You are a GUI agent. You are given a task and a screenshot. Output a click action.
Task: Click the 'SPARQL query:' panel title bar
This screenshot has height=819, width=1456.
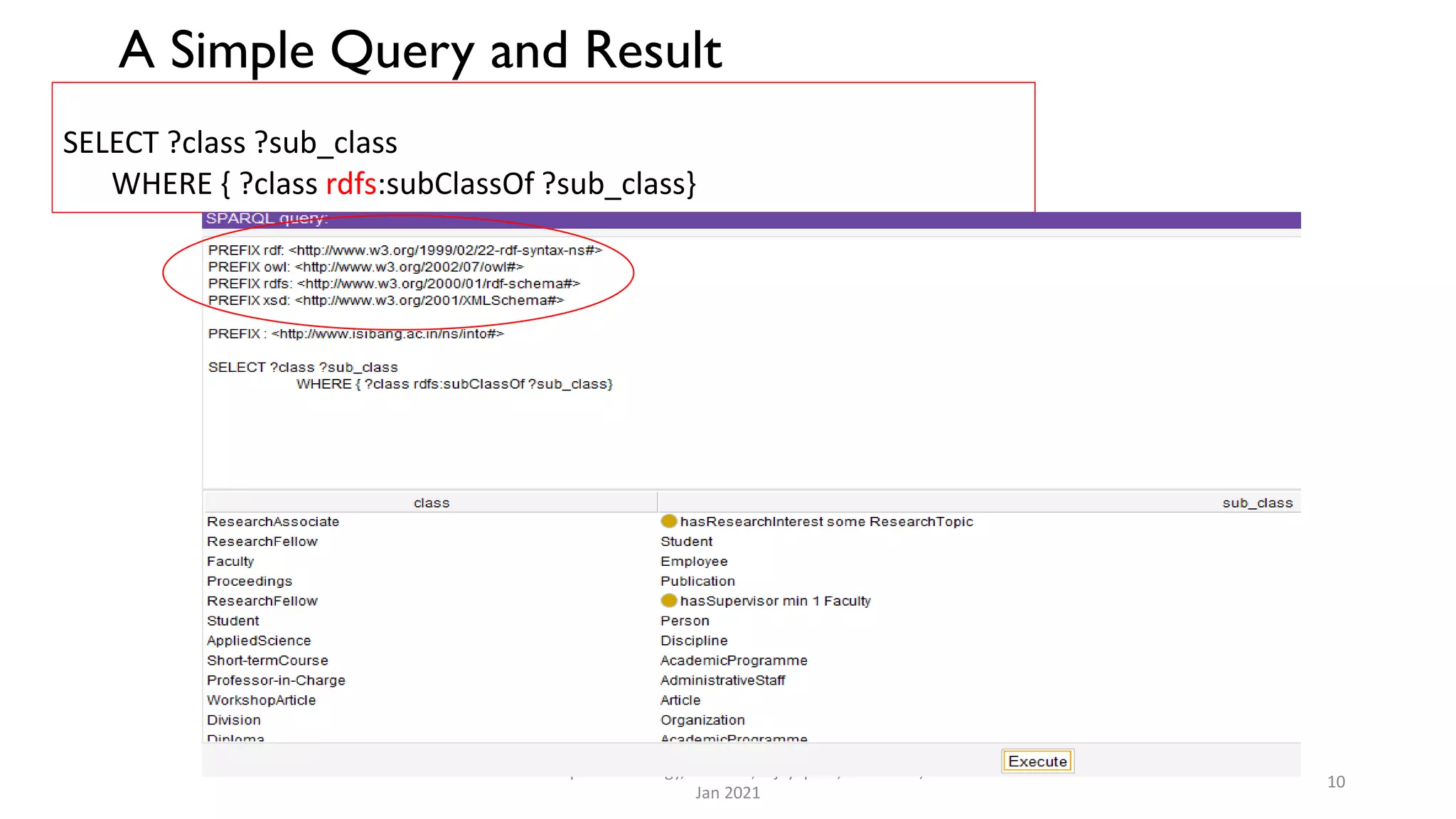(x=751, y=220)
